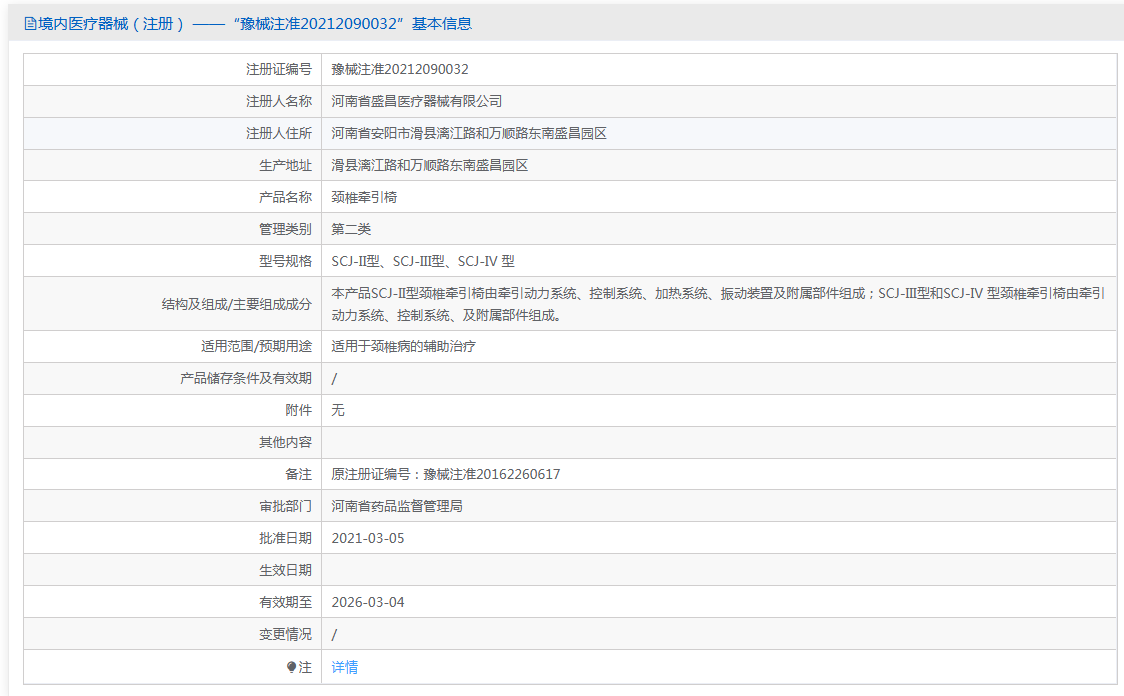Click the 型号规格 label
The width and height of the screenshot is (1124, 696).
coord(285,262)
